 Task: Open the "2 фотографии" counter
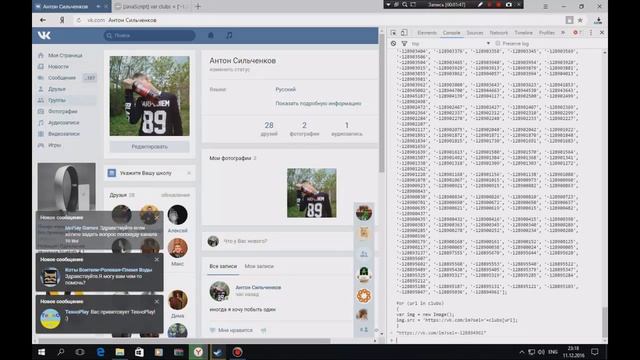click(x=304, y=129)
